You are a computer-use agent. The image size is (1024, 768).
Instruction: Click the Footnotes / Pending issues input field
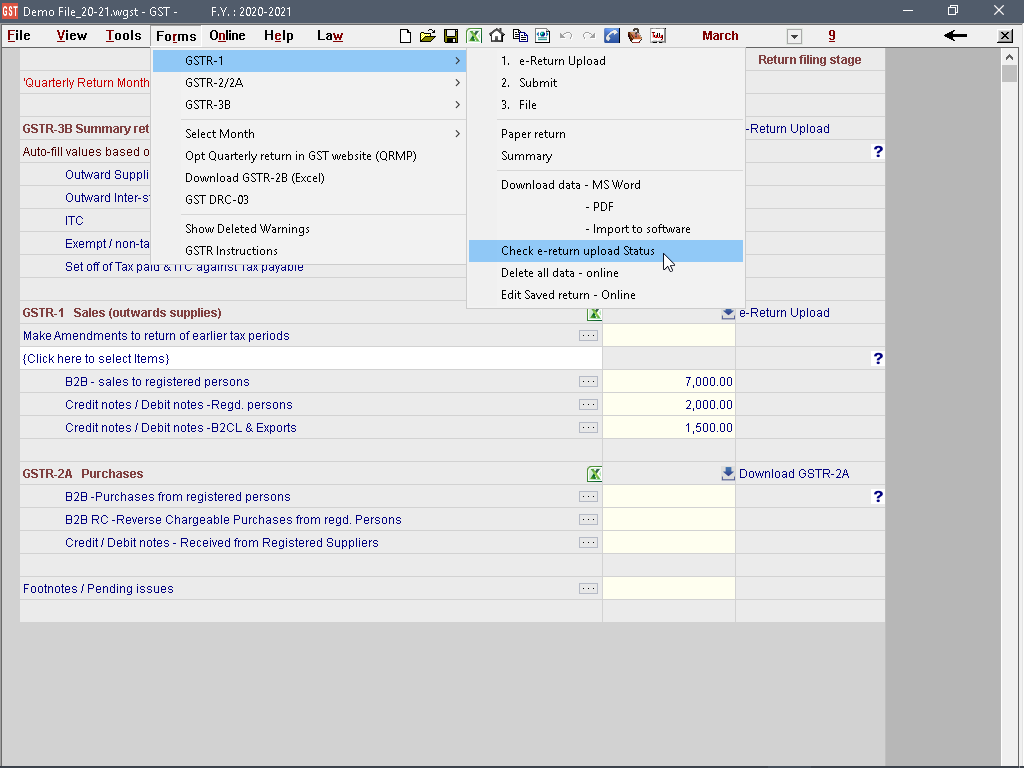point(668,589)
